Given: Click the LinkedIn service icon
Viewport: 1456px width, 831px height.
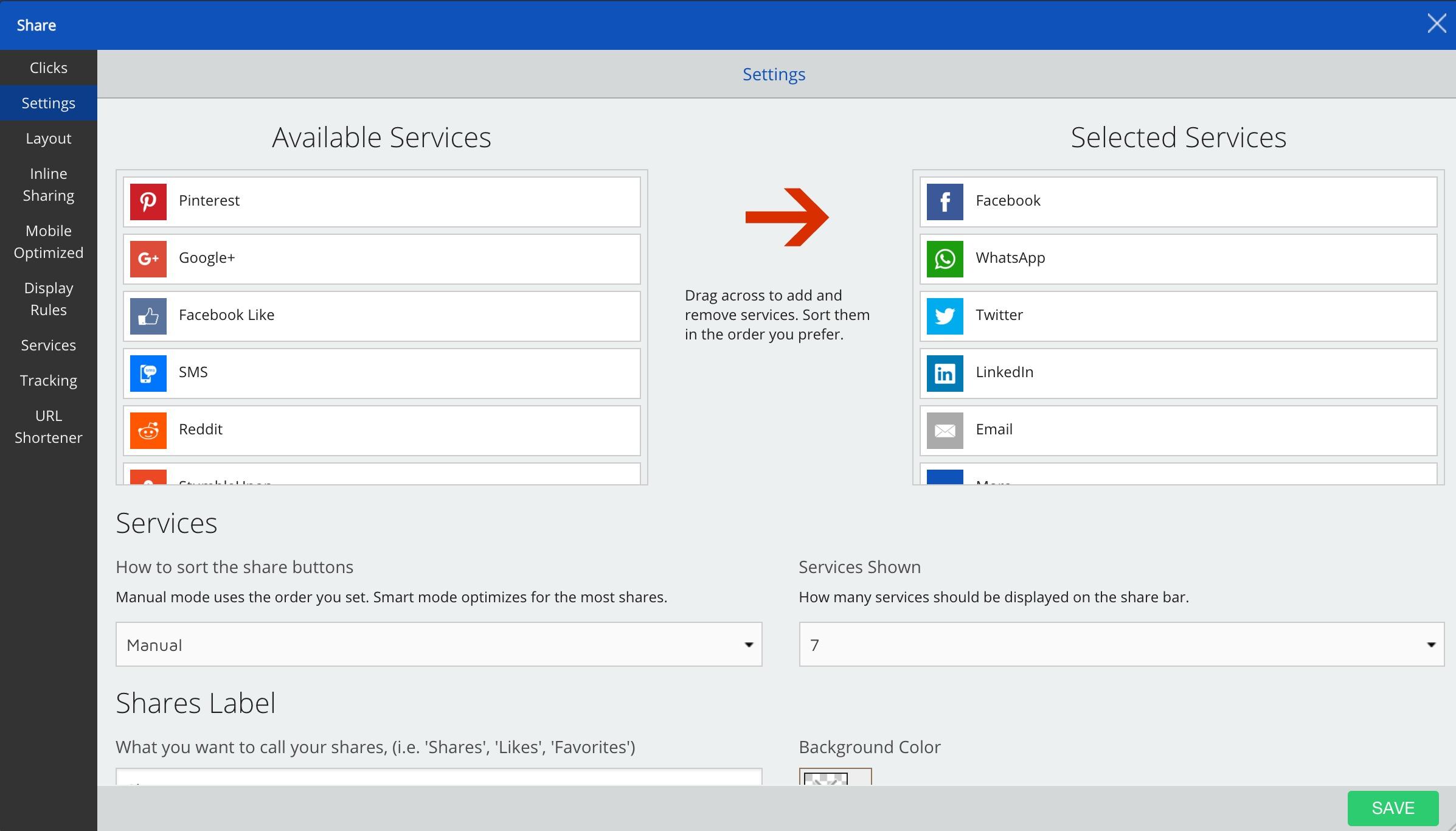Looking at the screenshot, I should [x=945, y=373].
